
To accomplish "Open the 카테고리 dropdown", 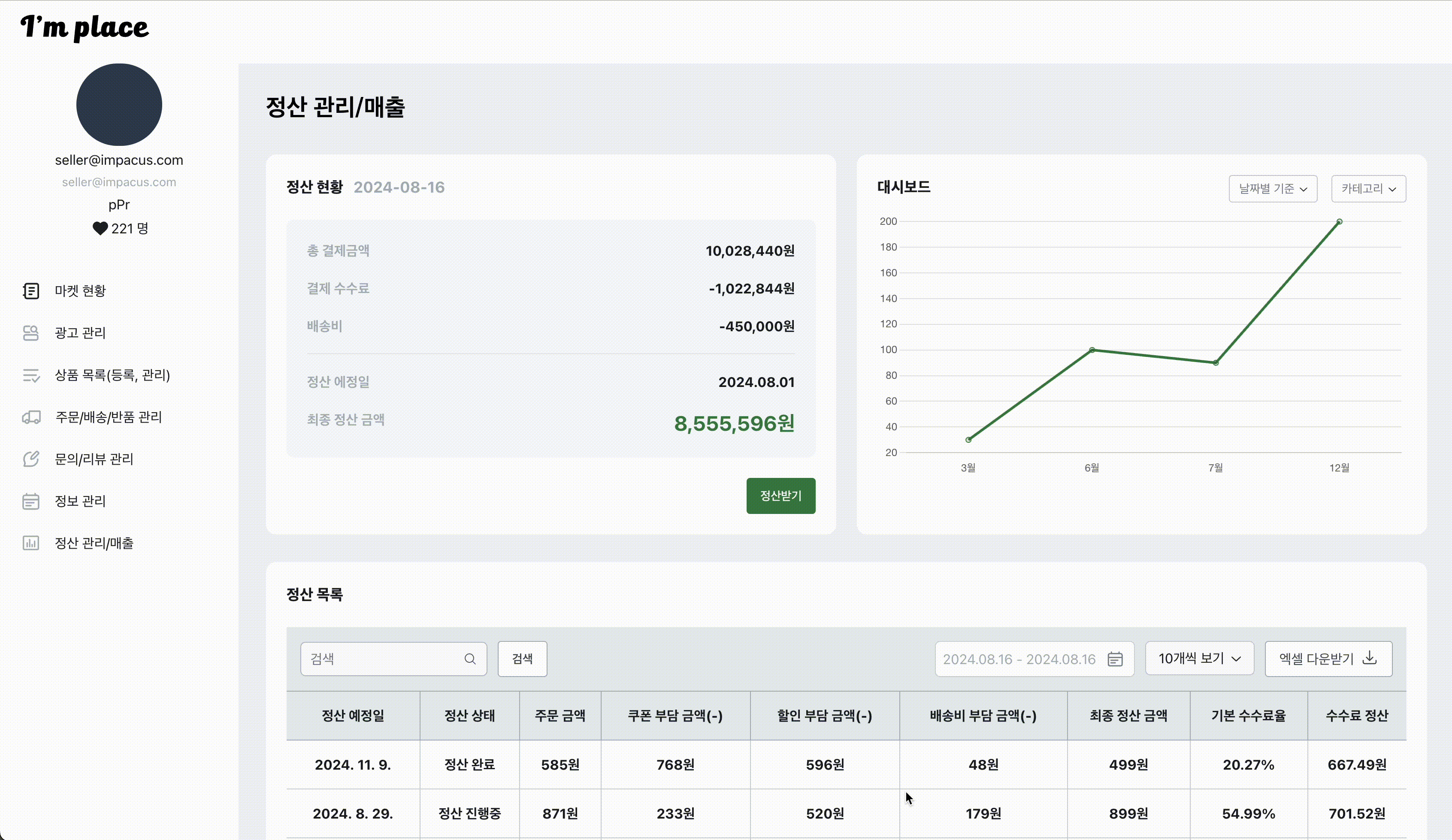I will [x=1368, y=189].
